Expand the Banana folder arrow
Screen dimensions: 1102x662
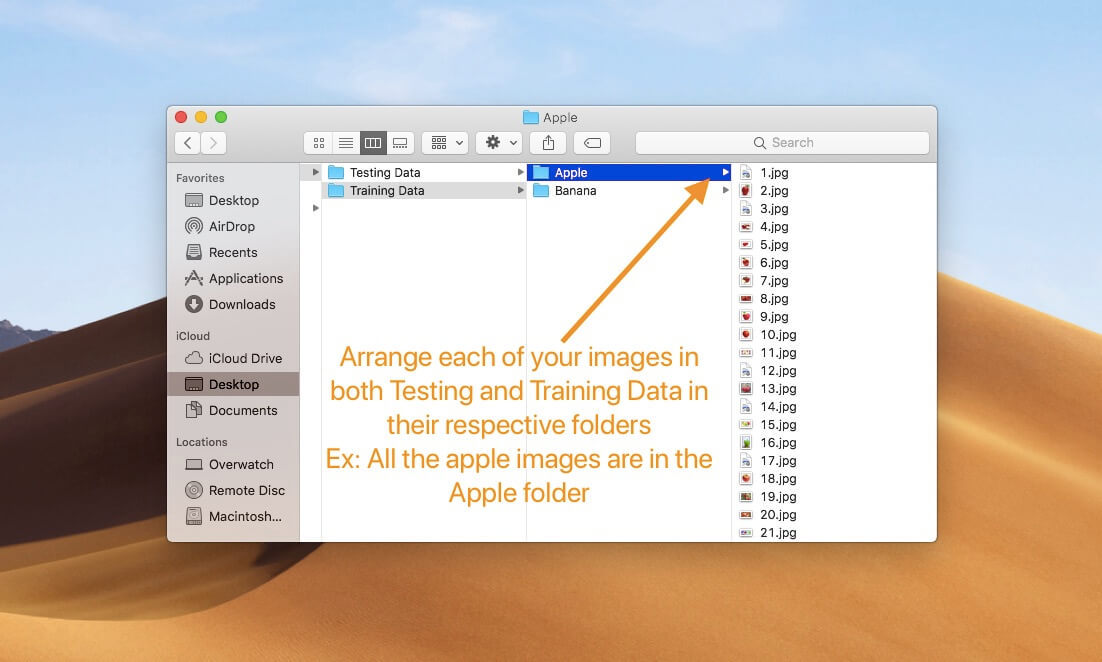point(726,191)
